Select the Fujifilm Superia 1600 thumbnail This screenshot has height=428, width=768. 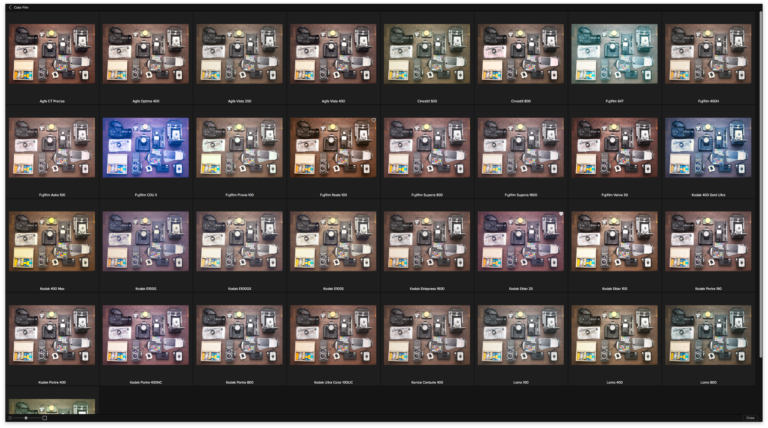(x=521, y=147)
